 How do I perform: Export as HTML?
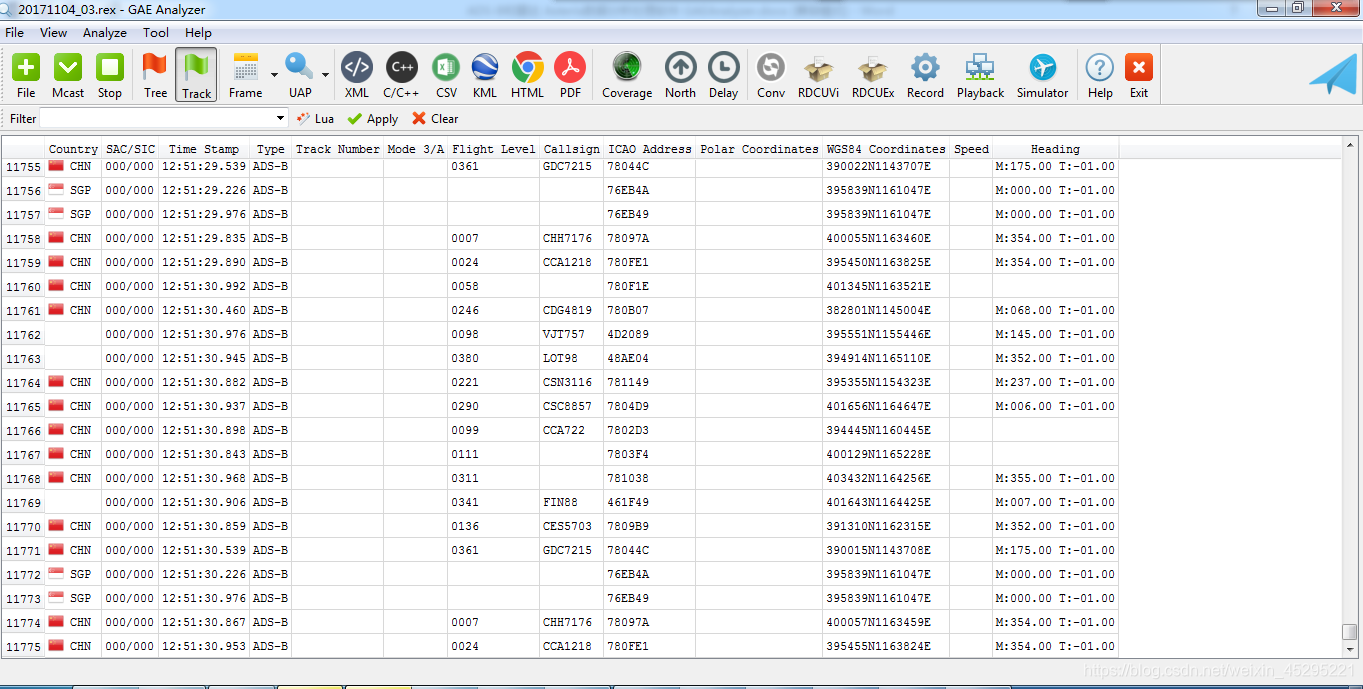[x=528, y=76]
